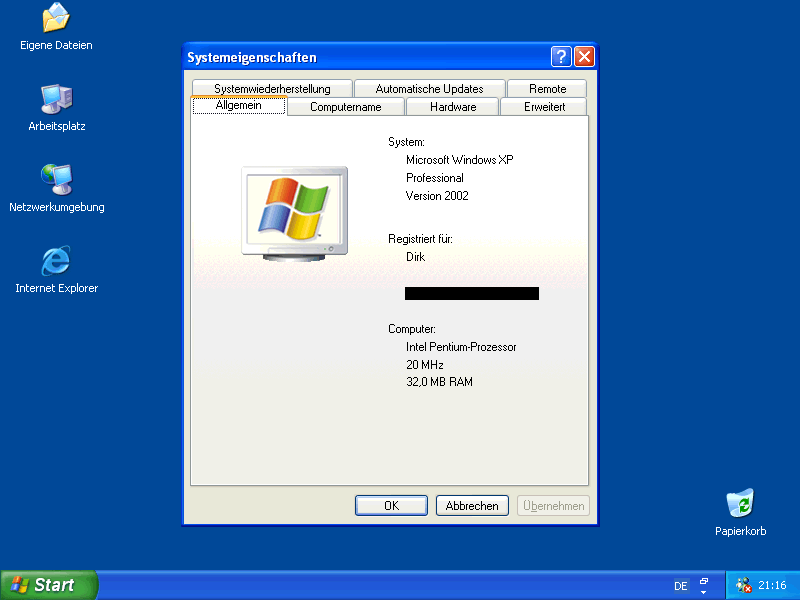
Task: Select the Papierkorb recycle bin icon
Action: click(740, 505)
